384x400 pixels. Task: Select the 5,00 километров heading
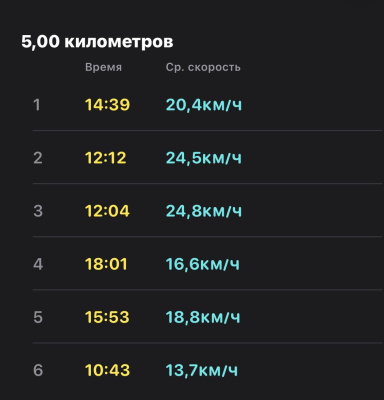[97, 42]
